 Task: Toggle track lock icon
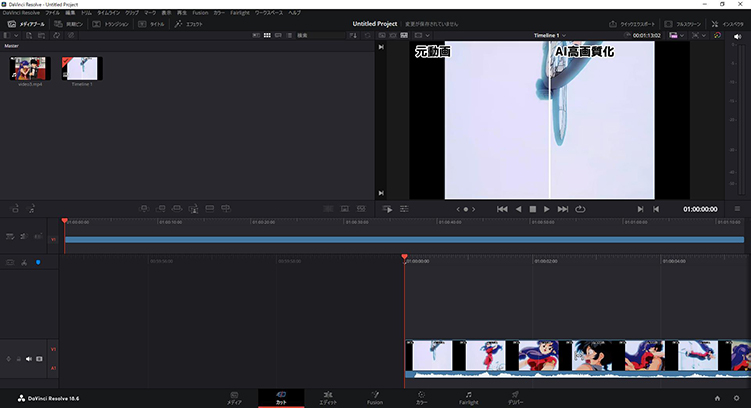(19, 359)
